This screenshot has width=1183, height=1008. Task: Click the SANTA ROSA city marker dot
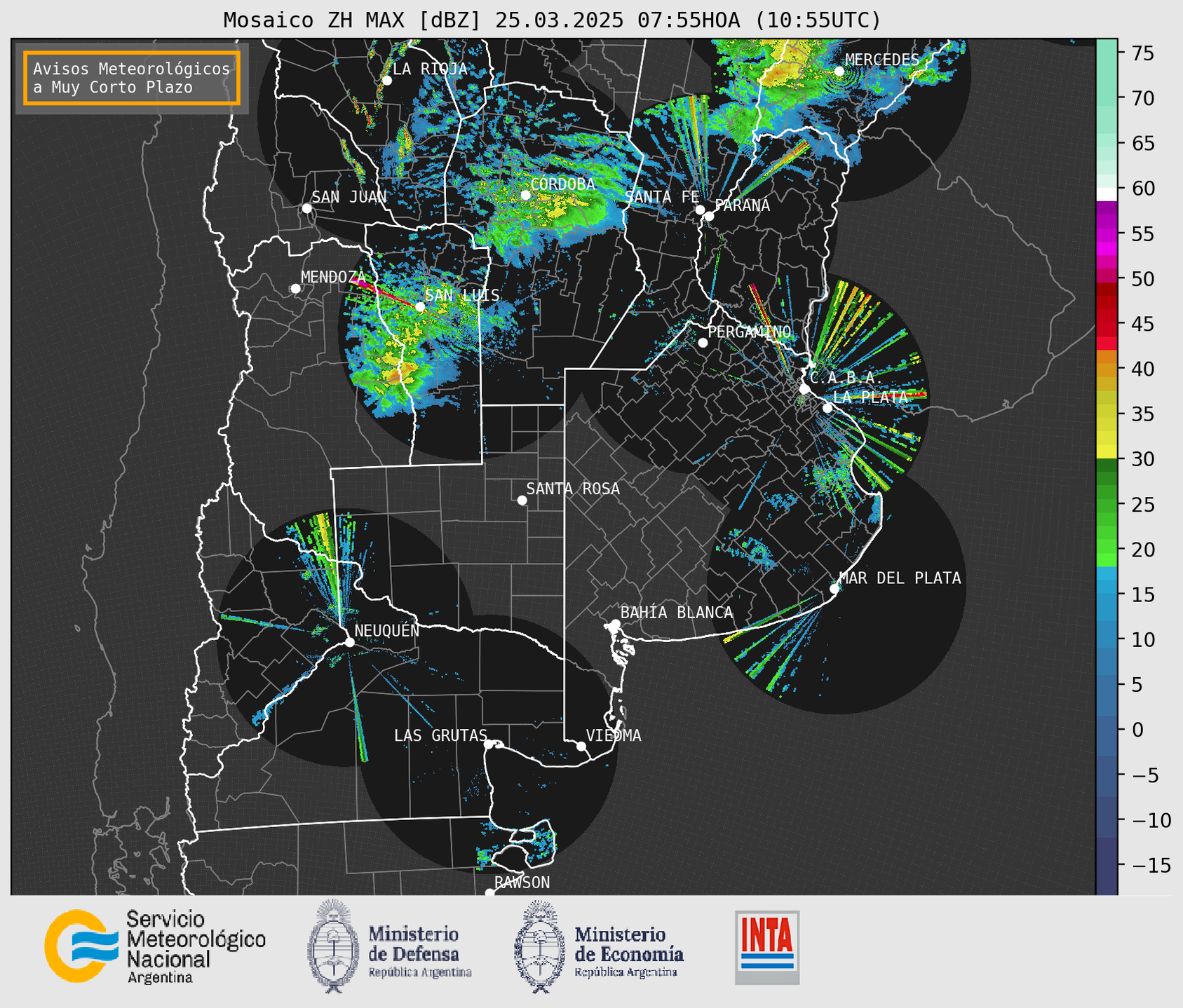522,500
